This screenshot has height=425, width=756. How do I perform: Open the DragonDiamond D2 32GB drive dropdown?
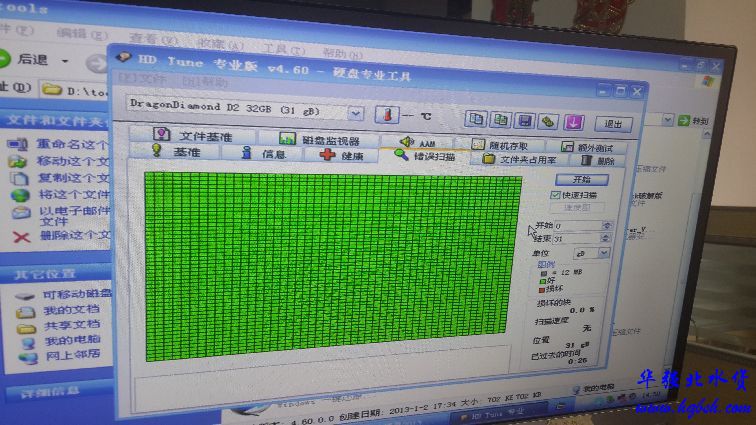pos(355,114)
